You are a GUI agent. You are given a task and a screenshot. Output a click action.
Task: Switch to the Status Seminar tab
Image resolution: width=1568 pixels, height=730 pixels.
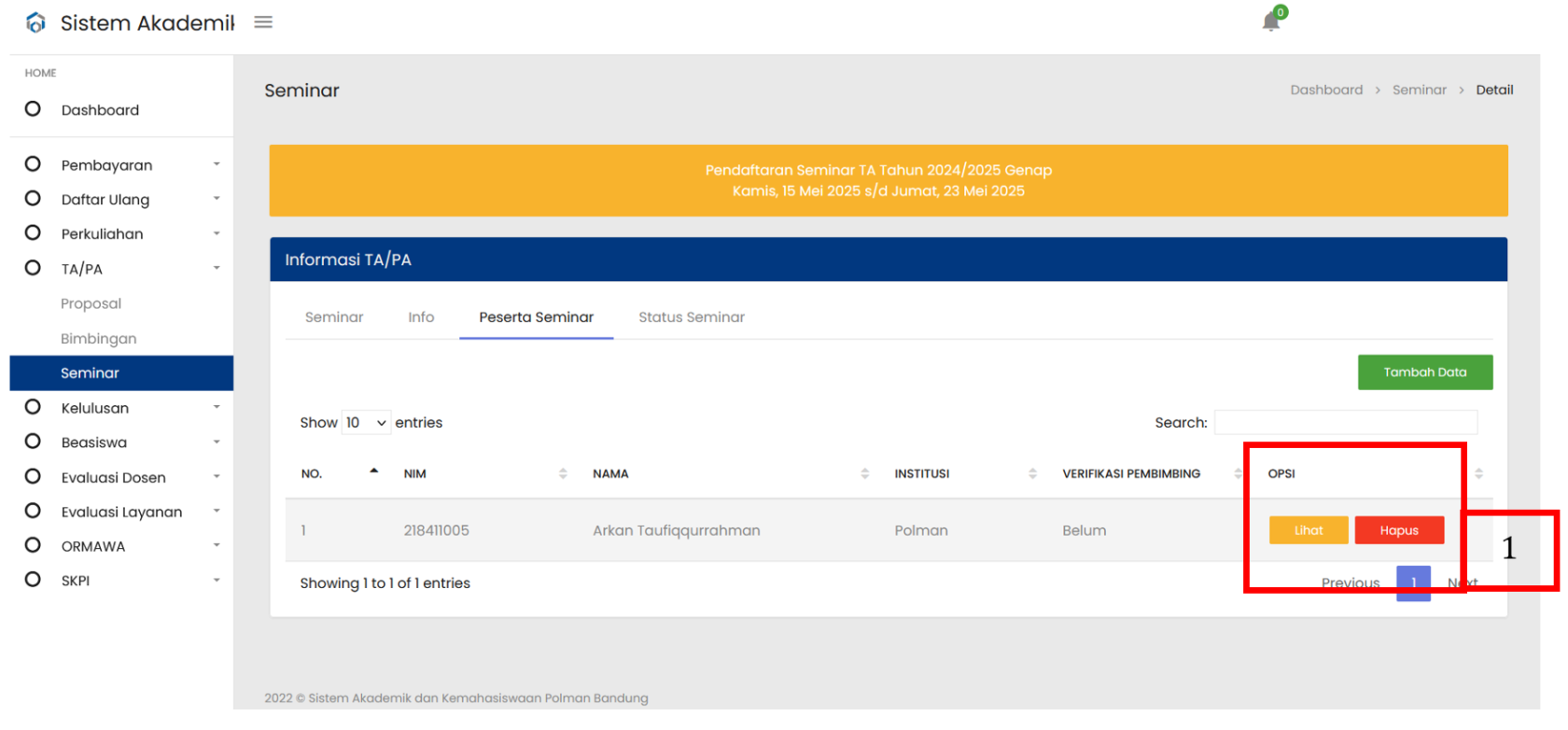(x=691, y=317)
